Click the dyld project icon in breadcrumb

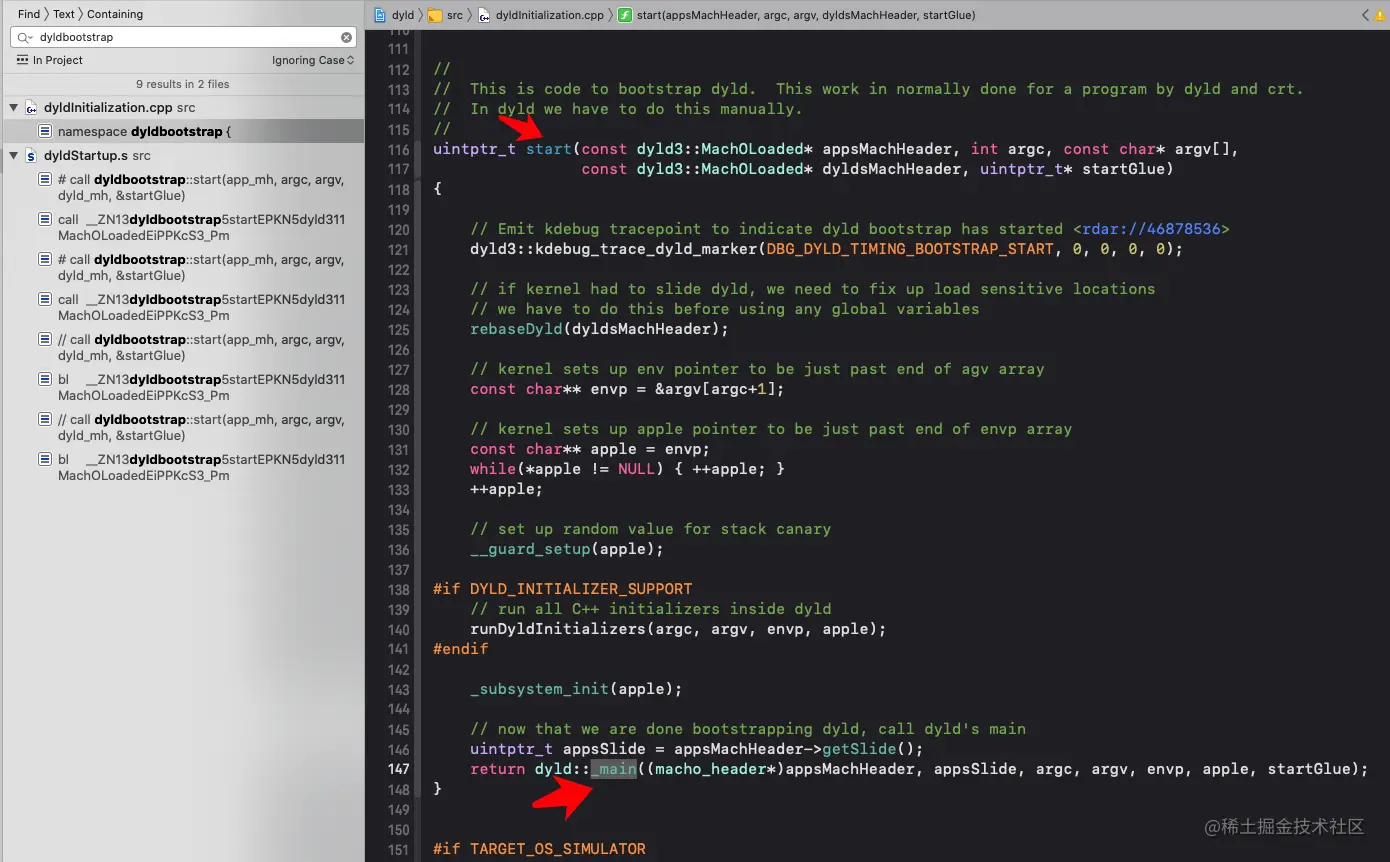(x=380, y=15)
